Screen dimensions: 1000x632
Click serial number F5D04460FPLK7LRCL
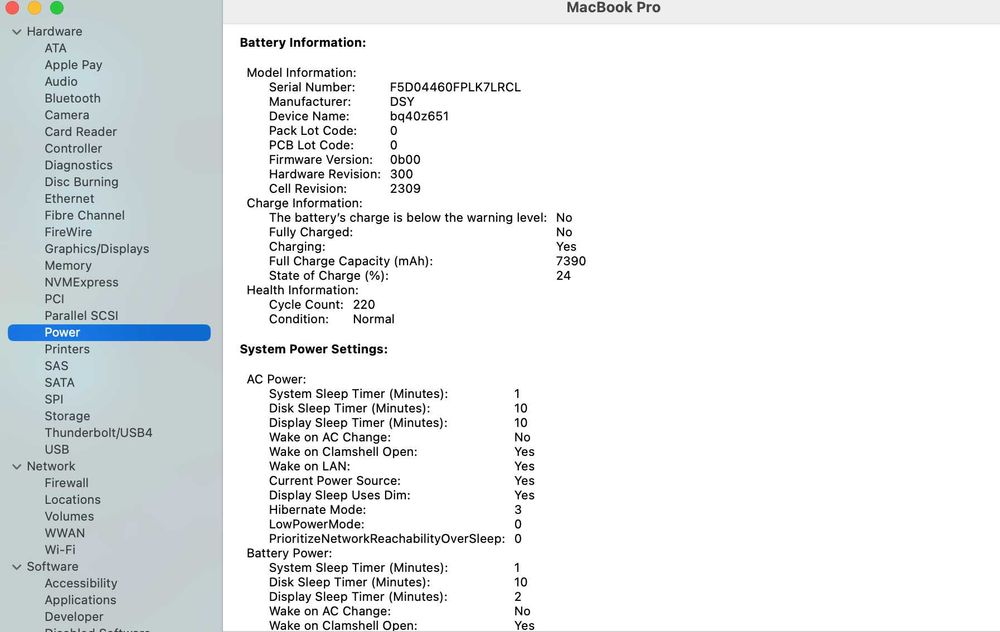click(455, 87)
